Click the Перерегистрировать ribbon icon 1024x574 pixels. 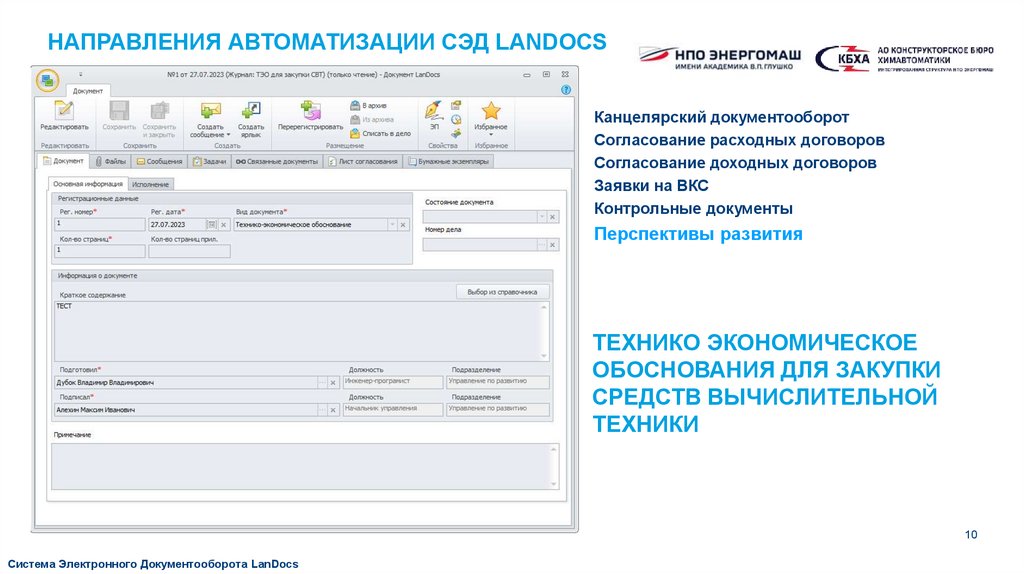coord(310,111)
